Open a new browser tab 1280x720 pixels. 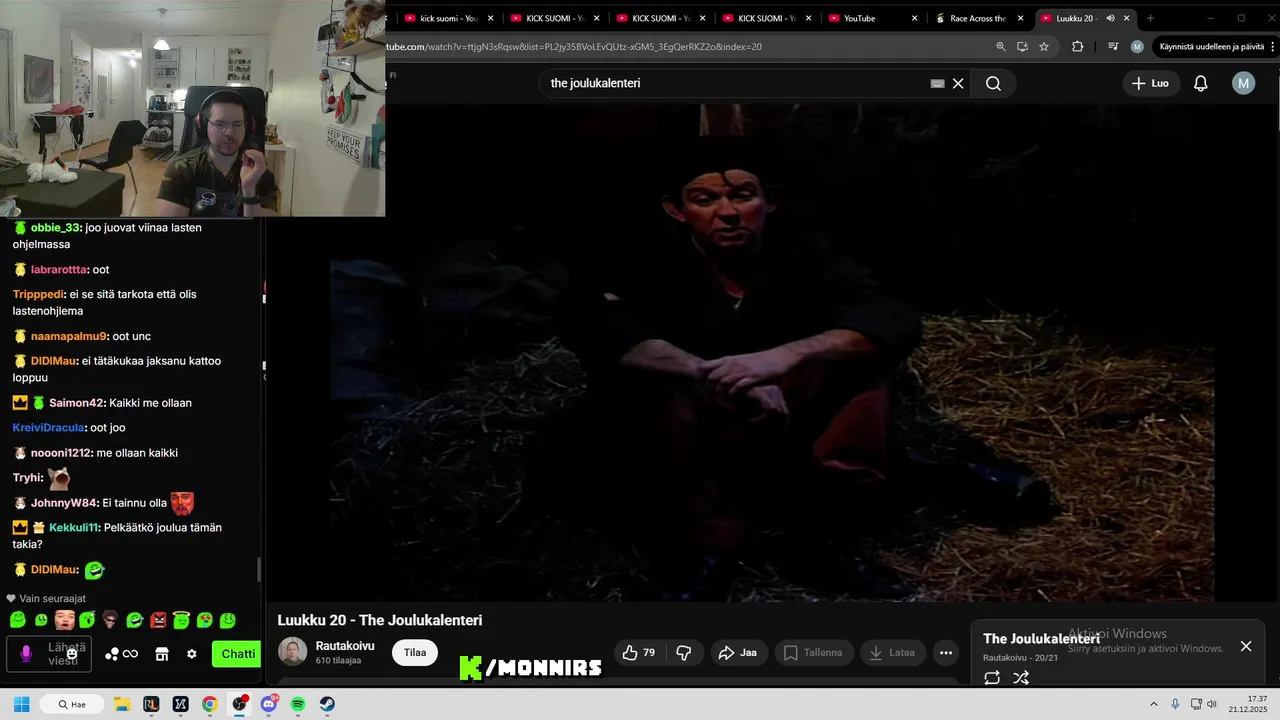[1150, 18]
